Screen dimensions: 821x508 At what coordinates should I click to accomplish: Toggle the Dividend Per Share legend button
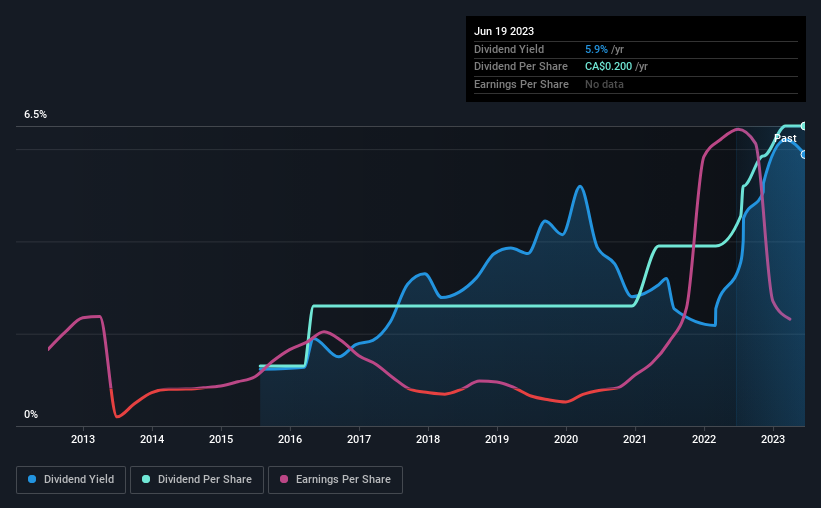(197, 480)
